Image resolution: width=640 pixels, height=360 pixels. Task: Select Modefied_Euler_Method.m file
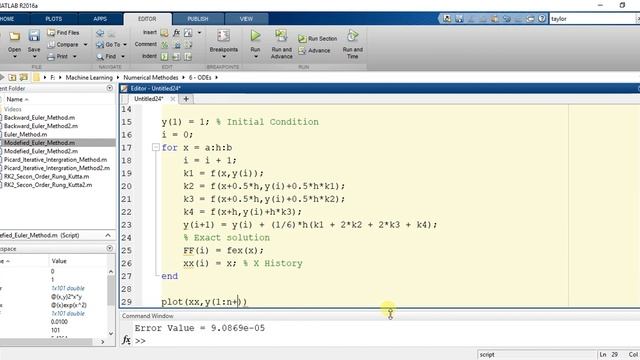tap(40, 143)
